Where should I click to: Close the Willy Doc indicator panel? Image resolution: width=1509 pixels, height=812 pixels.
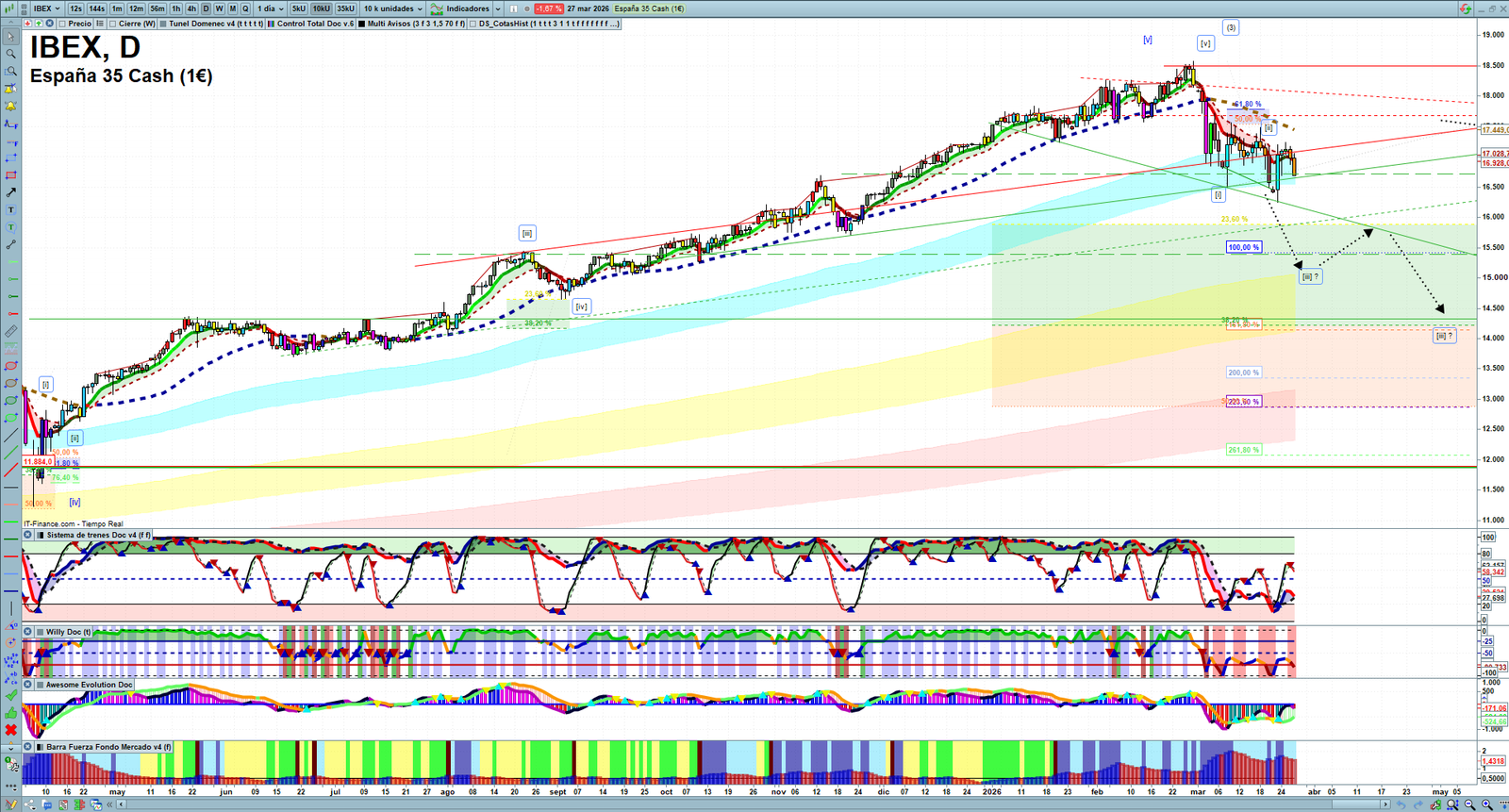pos(28,632)
